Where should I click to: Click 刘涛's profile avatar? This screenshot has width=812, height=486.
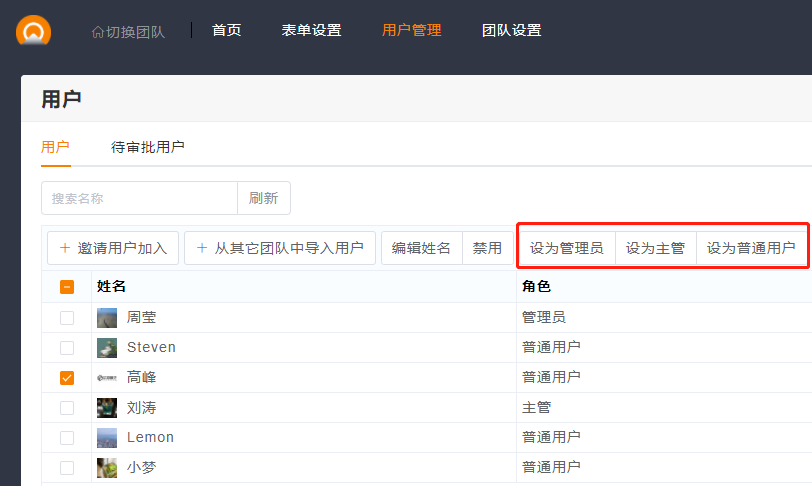[x=107, y=408]
